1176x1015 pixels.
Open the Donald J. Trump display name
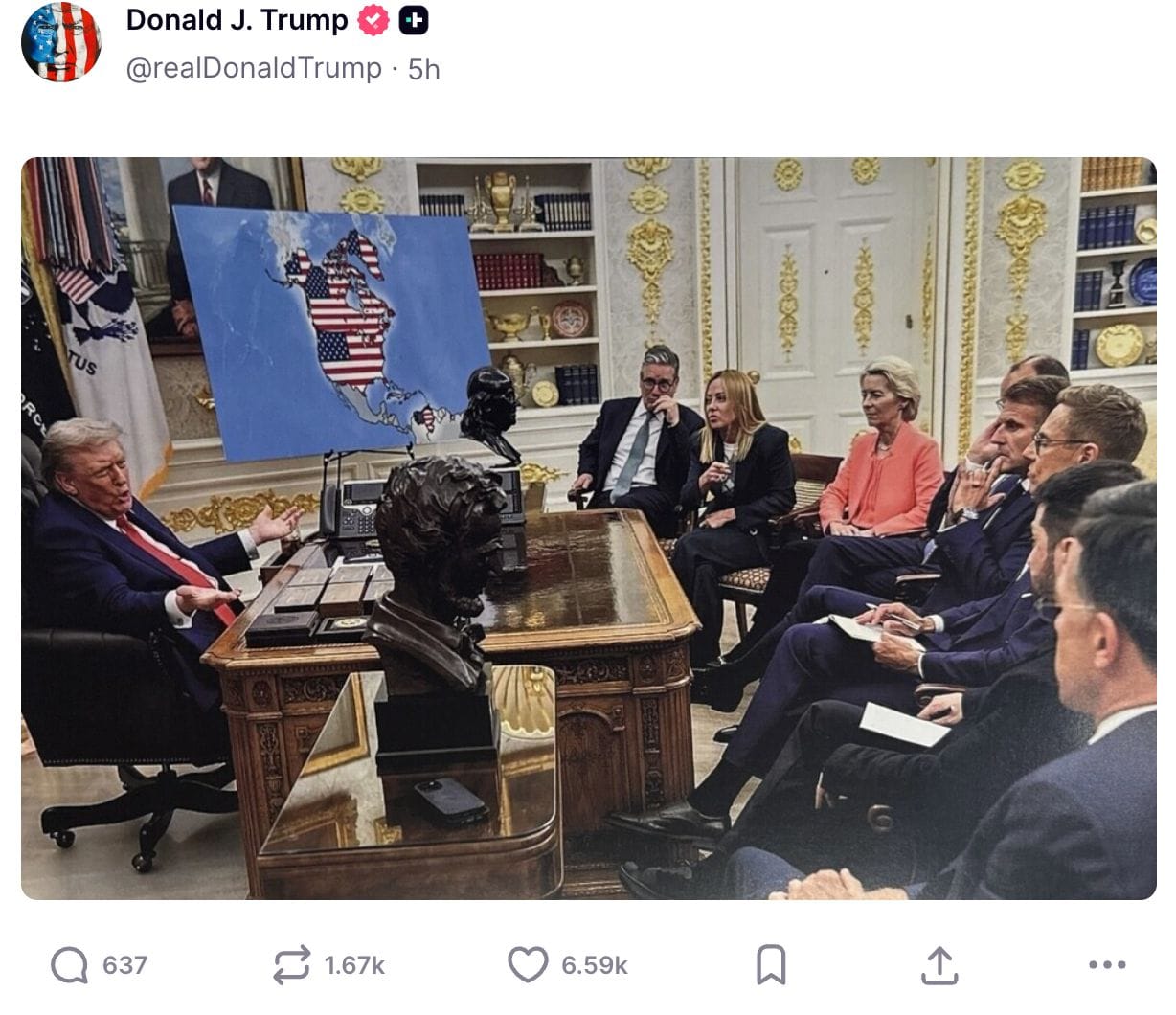237,20
